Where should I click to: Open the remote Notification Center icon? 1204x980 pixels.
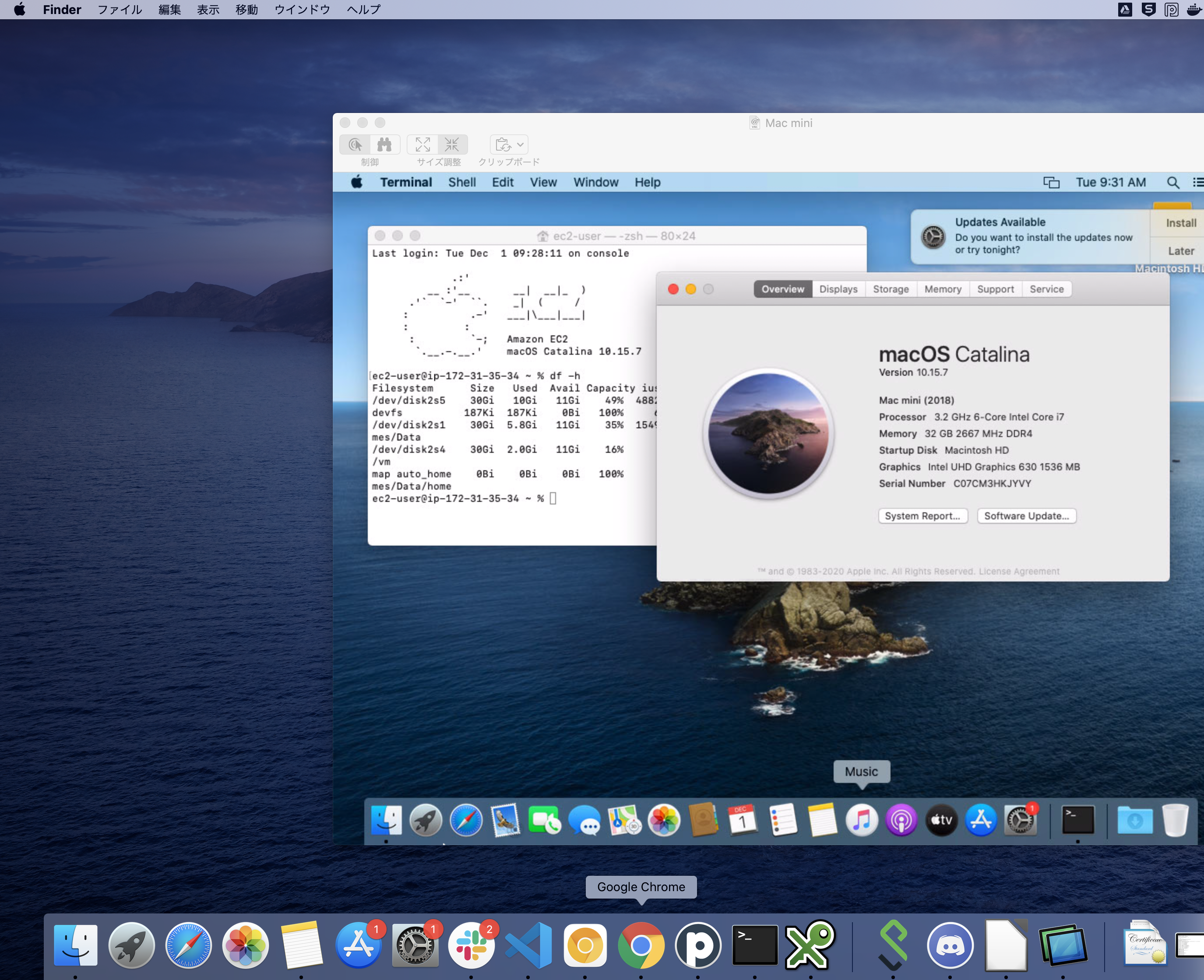pos(1198,182)
